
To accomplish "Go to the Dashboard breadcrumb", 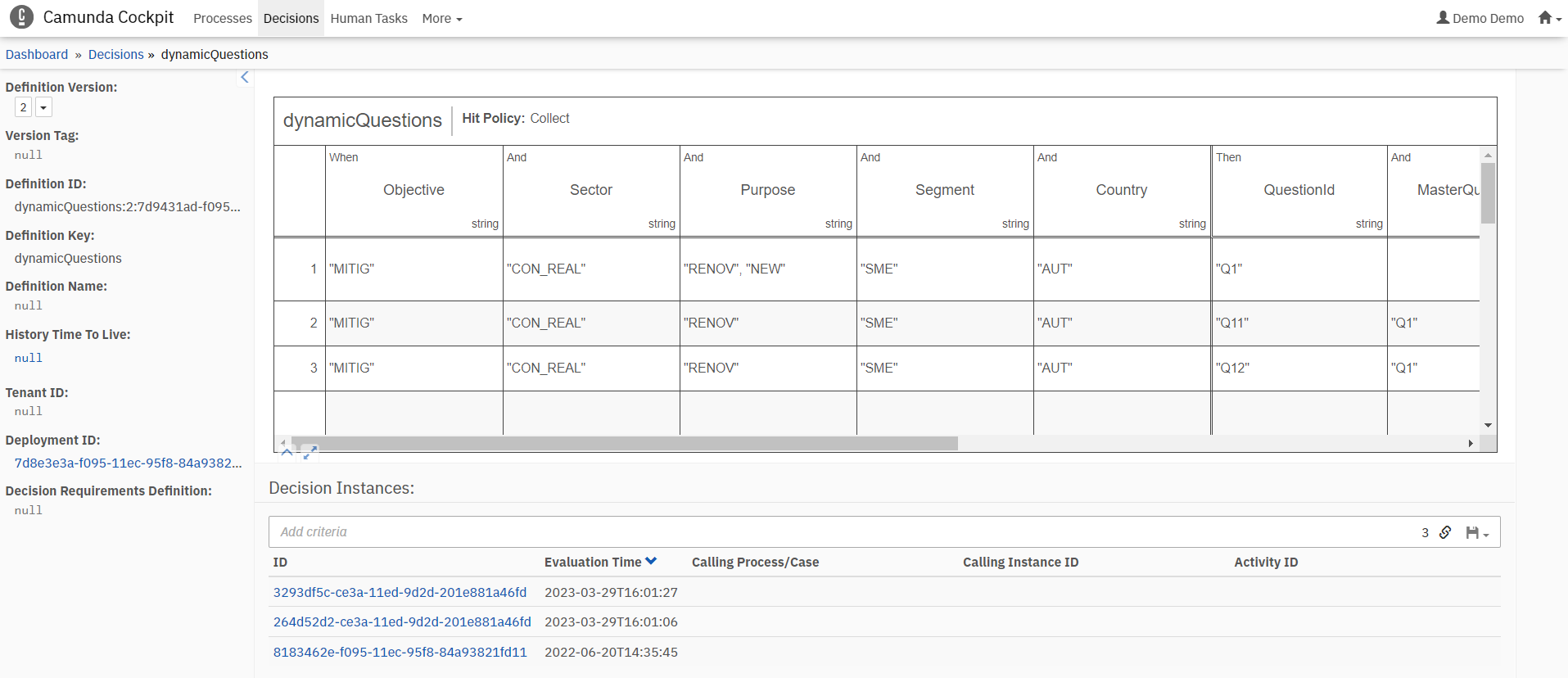I will pyautogui.click(x=37, y=54).
